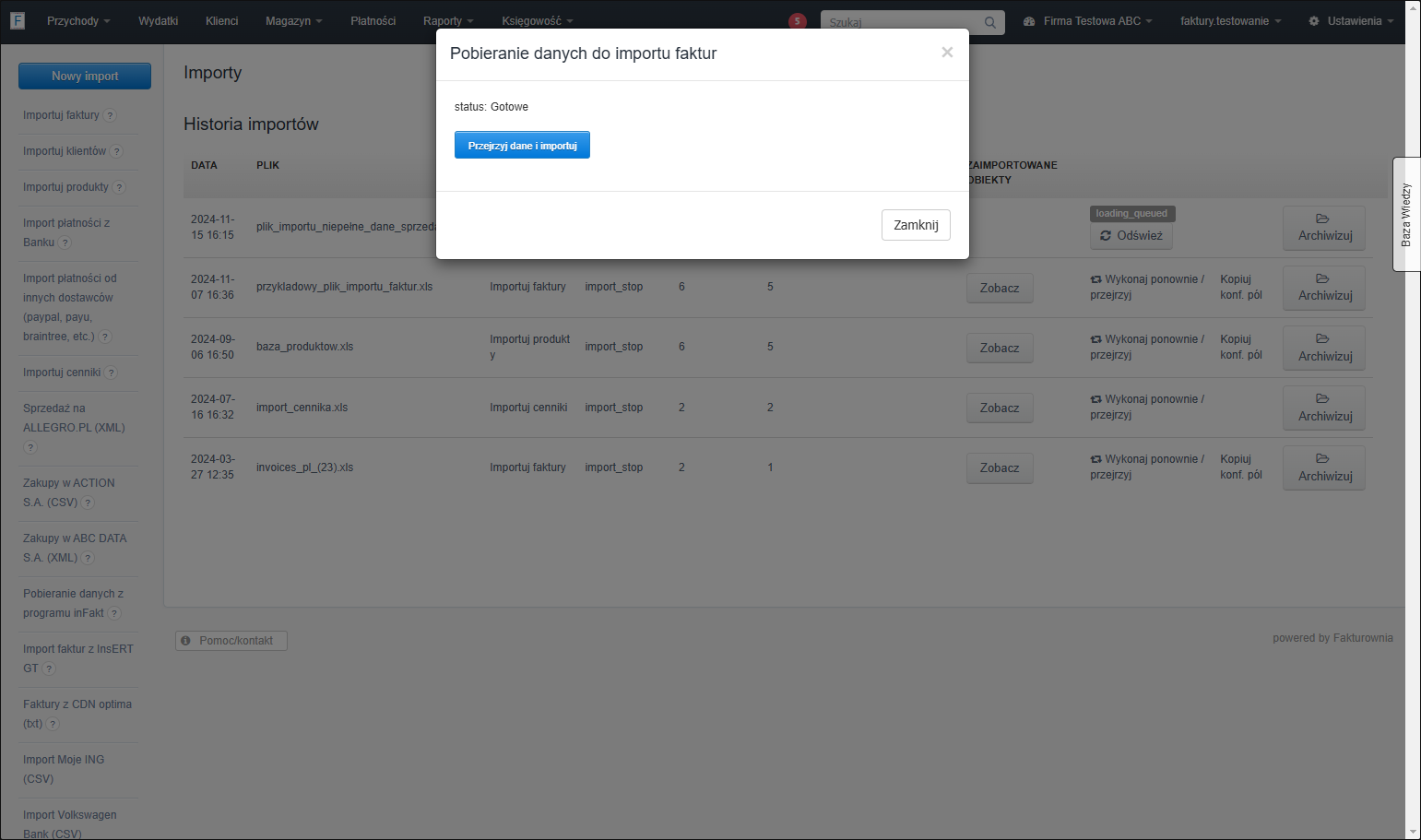Click help icon next to Importuj cenniki
The image size is (1421, 840).
point(111,373)
